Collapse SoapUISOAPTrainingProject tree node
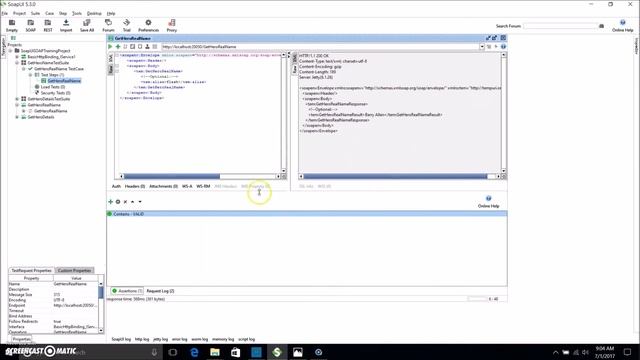Viewport: 640px width, 360px height. tap(11, 51)
